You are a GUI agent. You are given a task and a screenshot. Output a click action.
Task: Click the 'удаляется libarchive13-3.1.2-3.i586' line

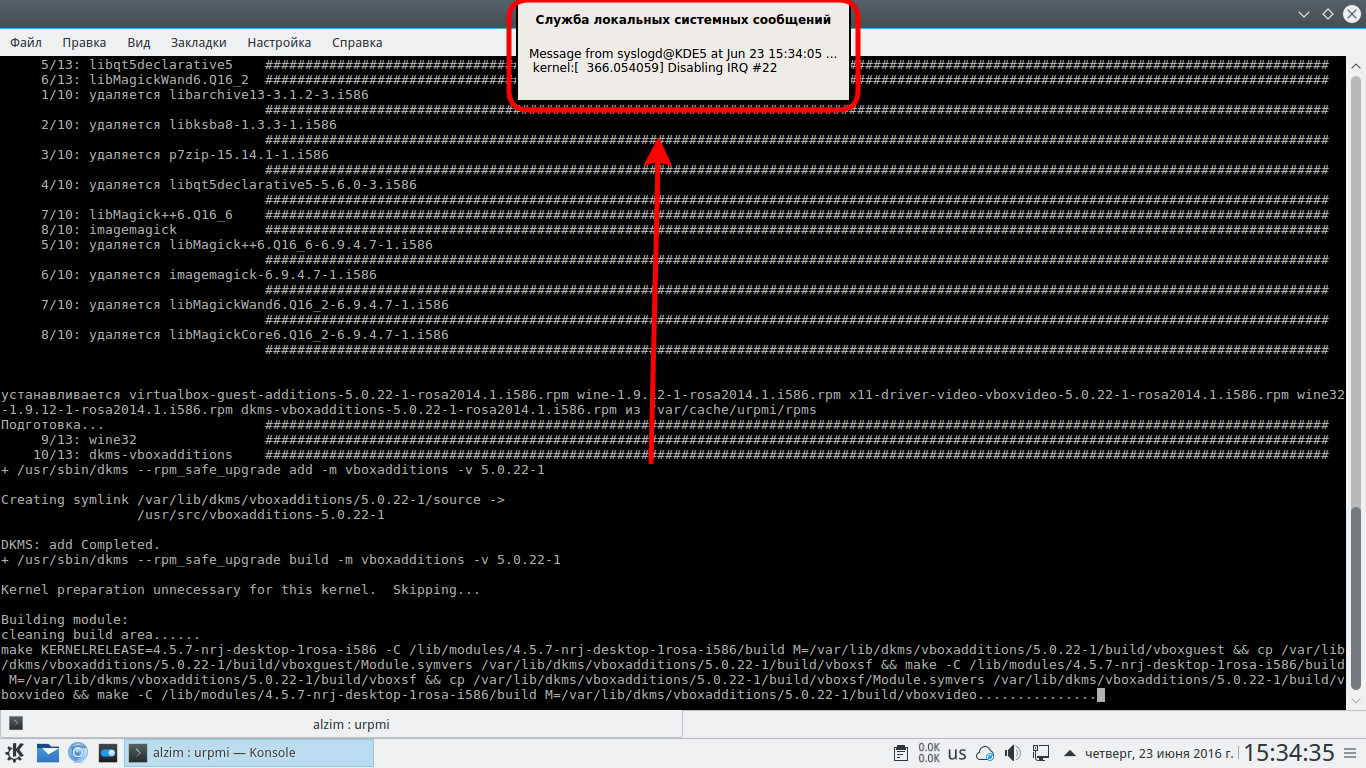coord(205,95)
